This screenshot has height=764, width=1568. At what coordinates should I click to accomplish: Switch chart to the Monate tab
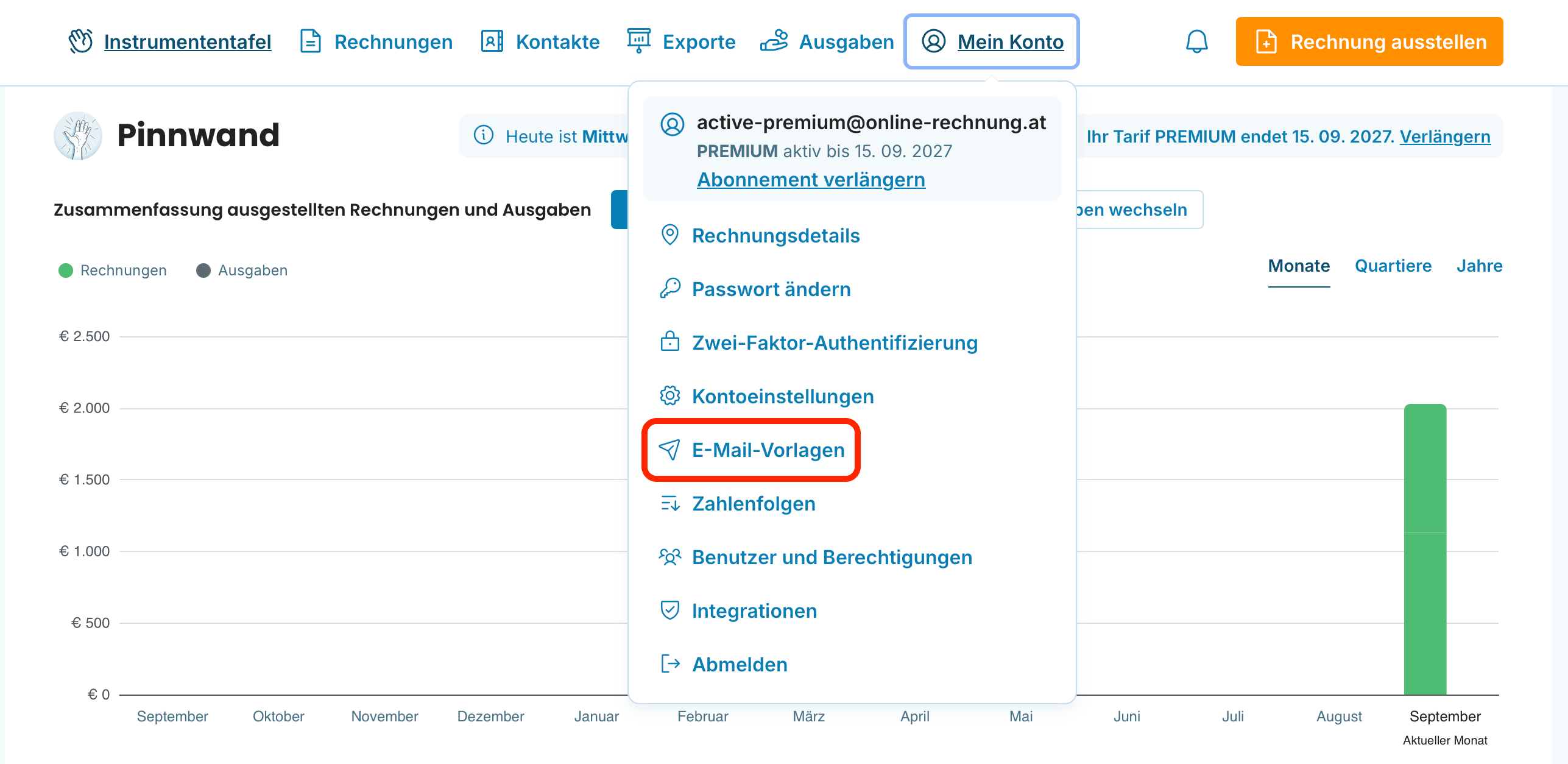pyautogui.click(x=1299, y=266)
